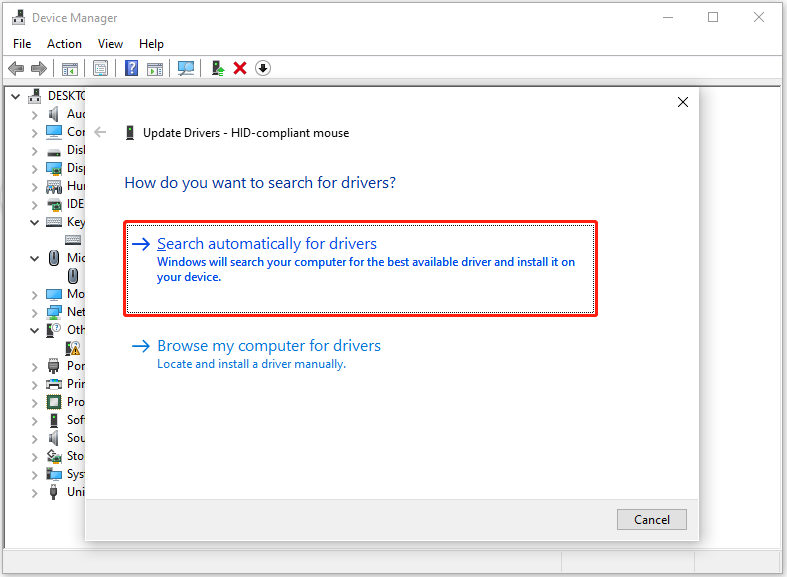The height and width of the screenshot is (577, 787).
Task: Click the red X Uninstall device icon
Action: (x=240, y=68)
